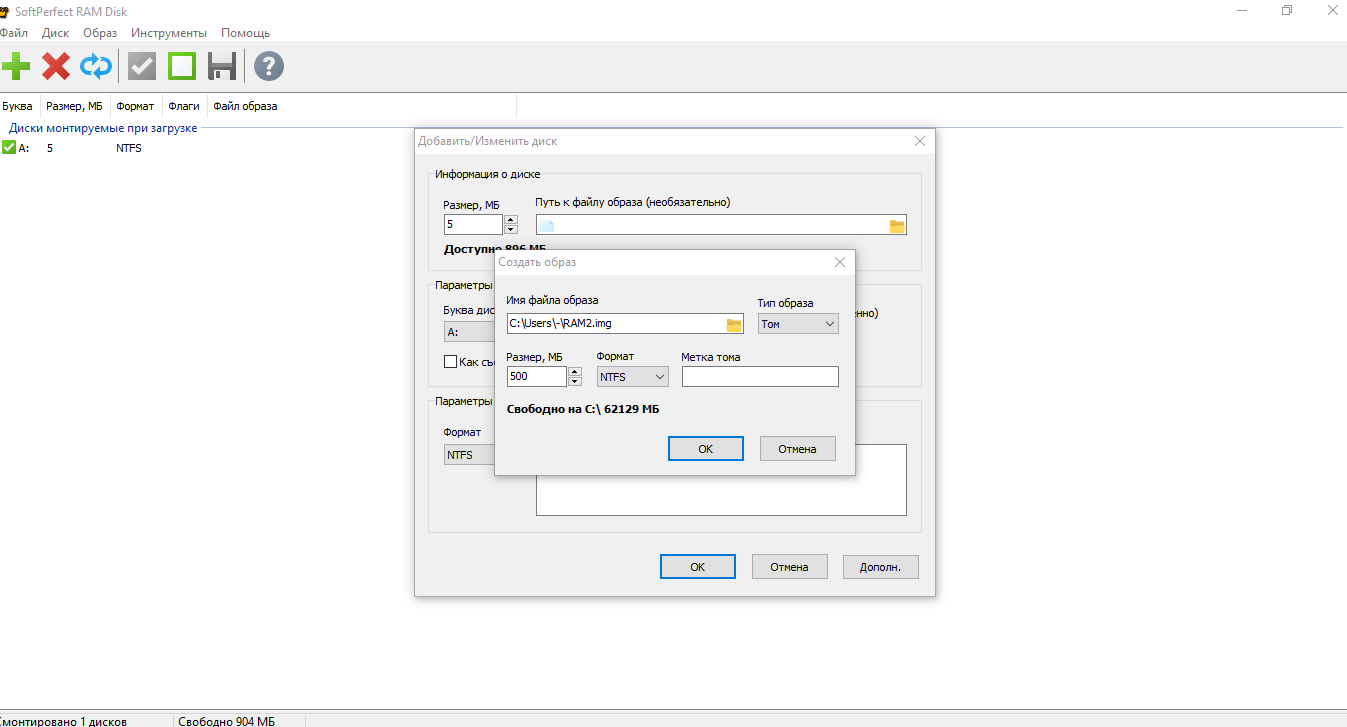Browse image file name with folder icon
1347x727 pixels.
pyautogui.click(x=734, y=324)
